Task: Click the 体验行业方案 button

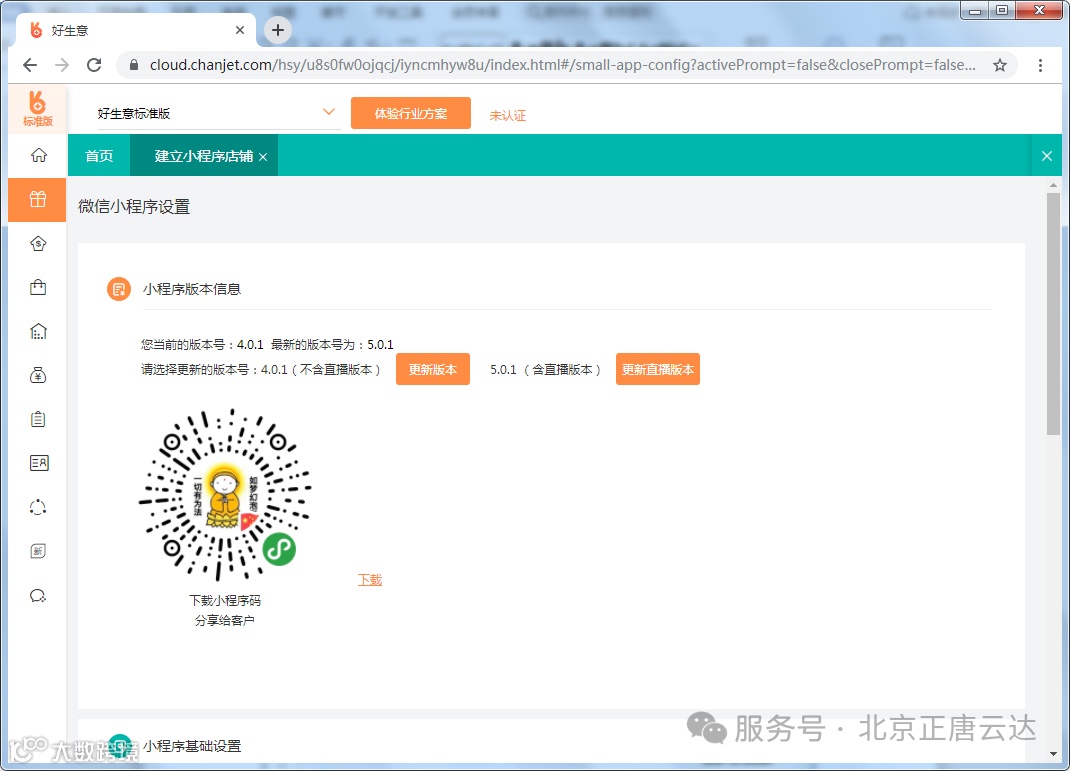Action: 411,113
